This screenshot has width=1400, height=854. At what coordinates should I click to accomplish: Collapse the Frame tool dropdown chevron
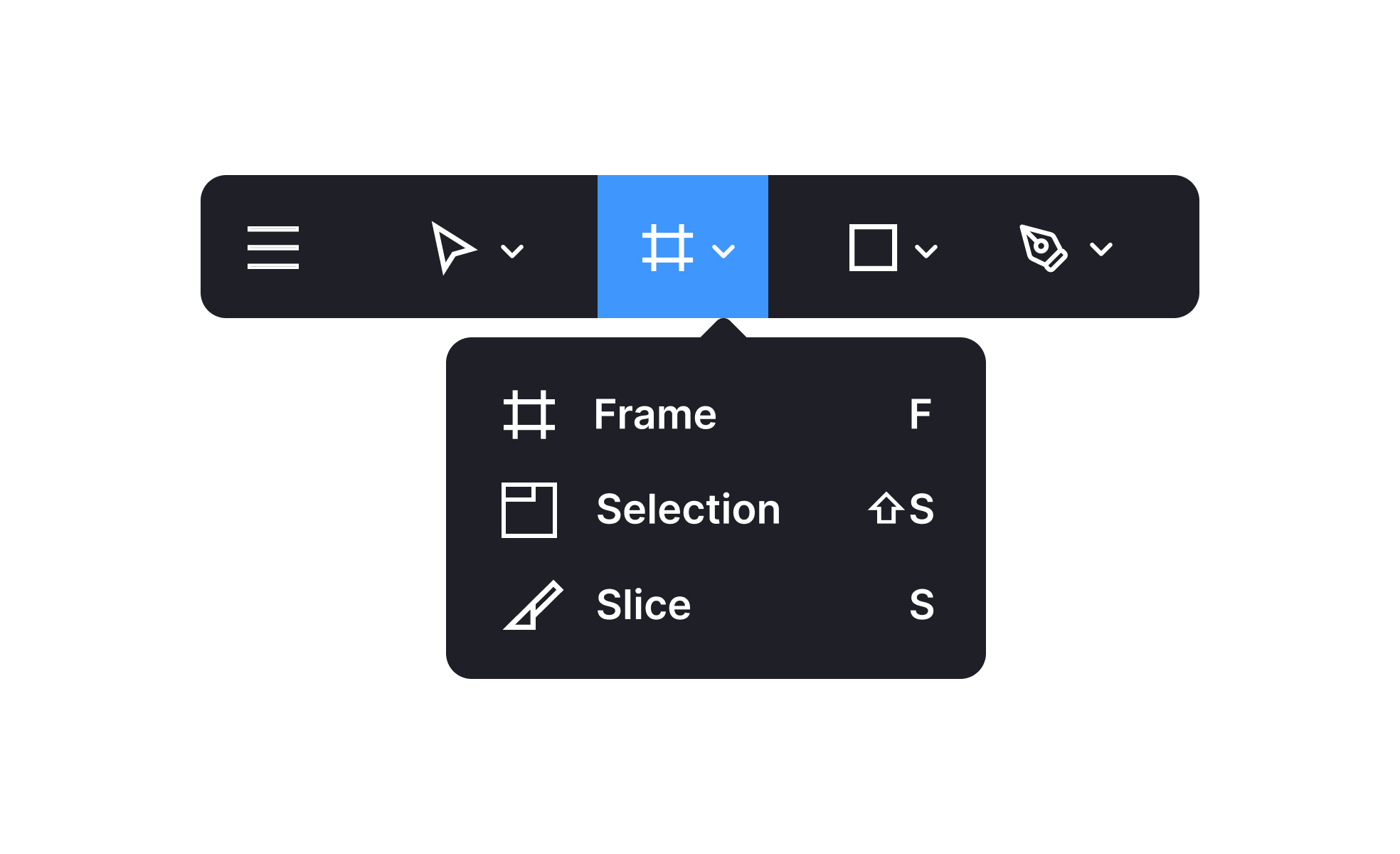pos(723,251)
